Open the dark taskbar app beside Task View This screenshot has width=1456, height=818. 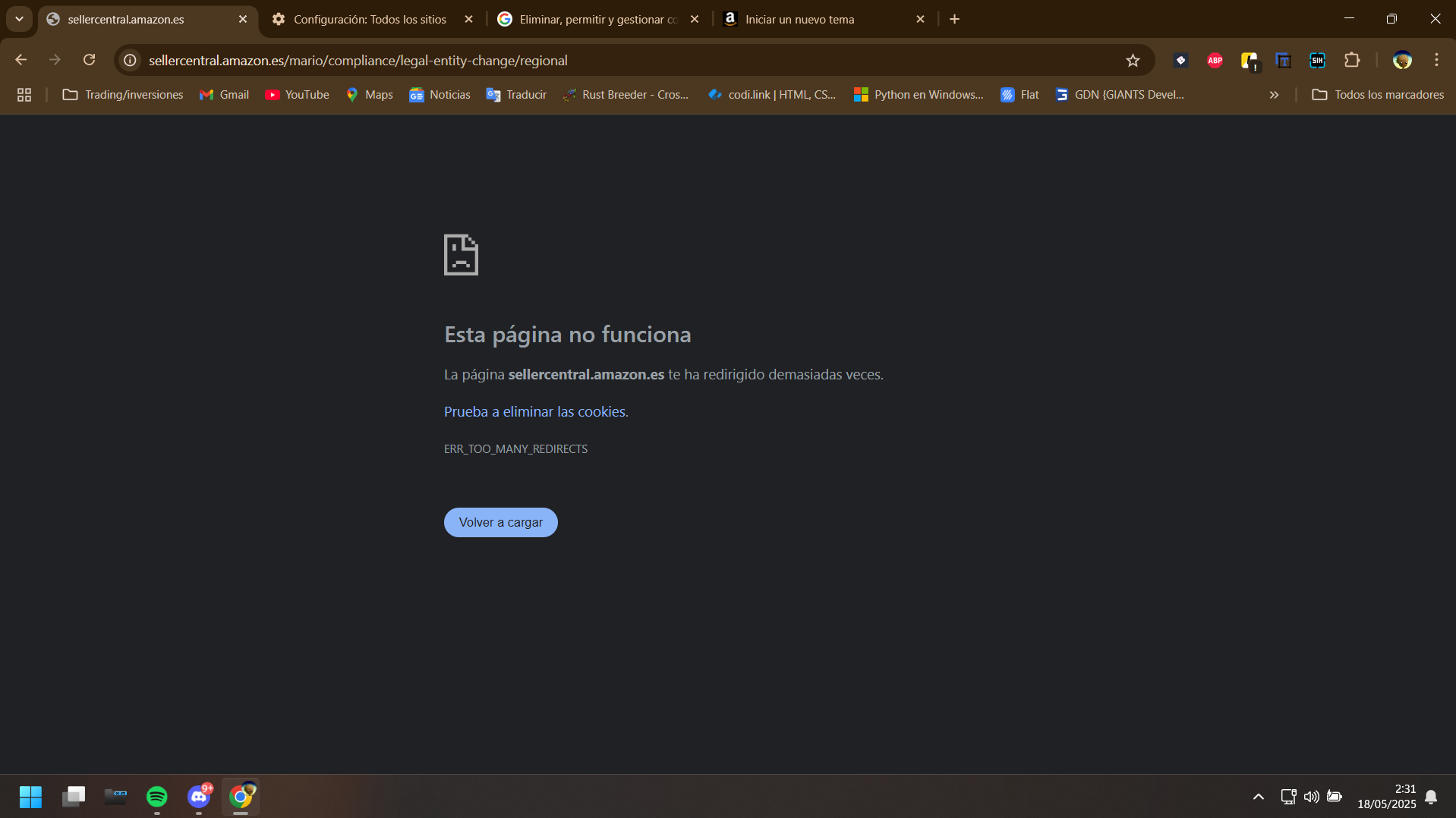[x=115, y=797]
